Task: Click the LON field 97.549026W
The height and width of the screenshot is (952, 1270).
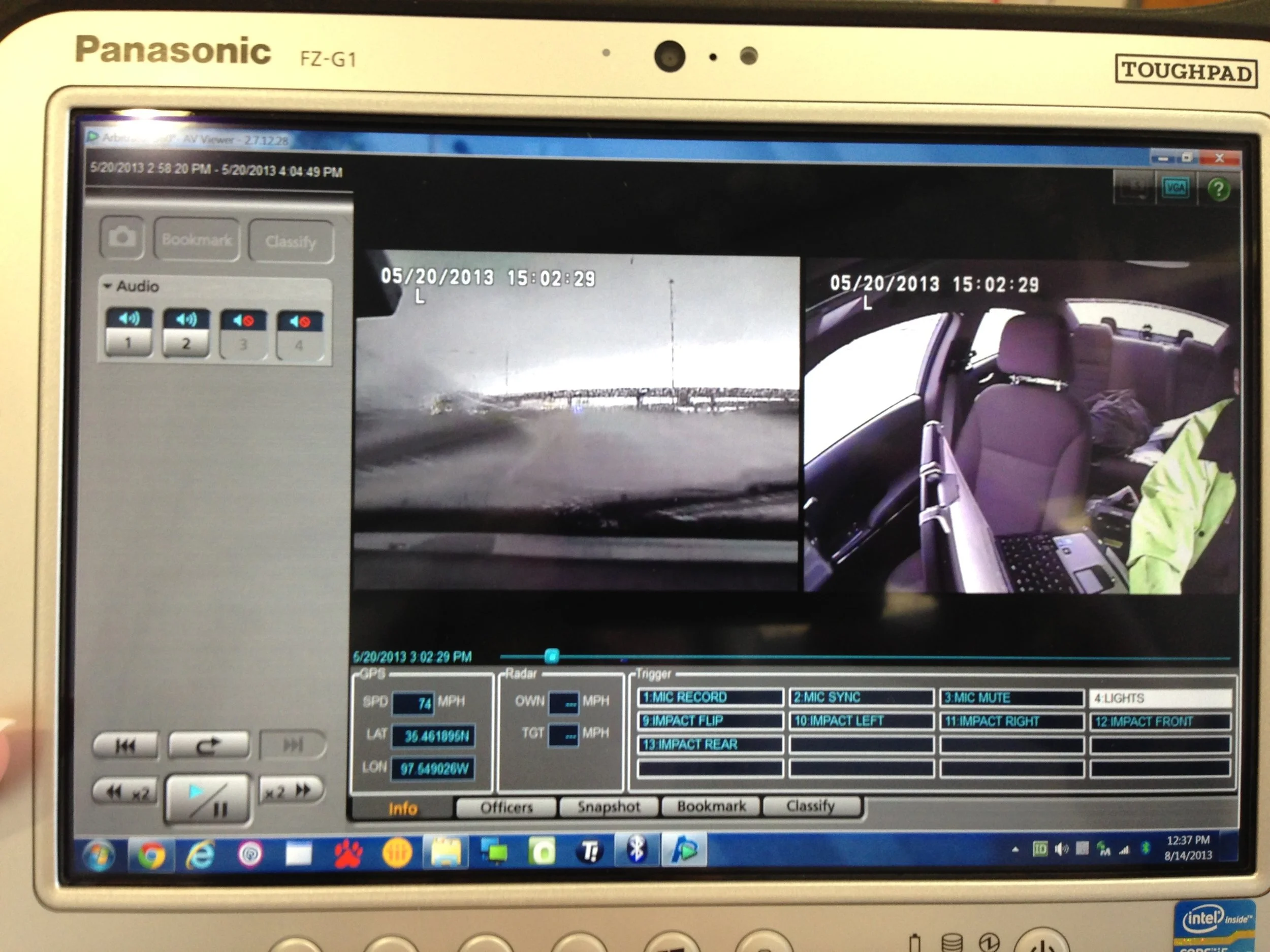Action: pos(433,768)
